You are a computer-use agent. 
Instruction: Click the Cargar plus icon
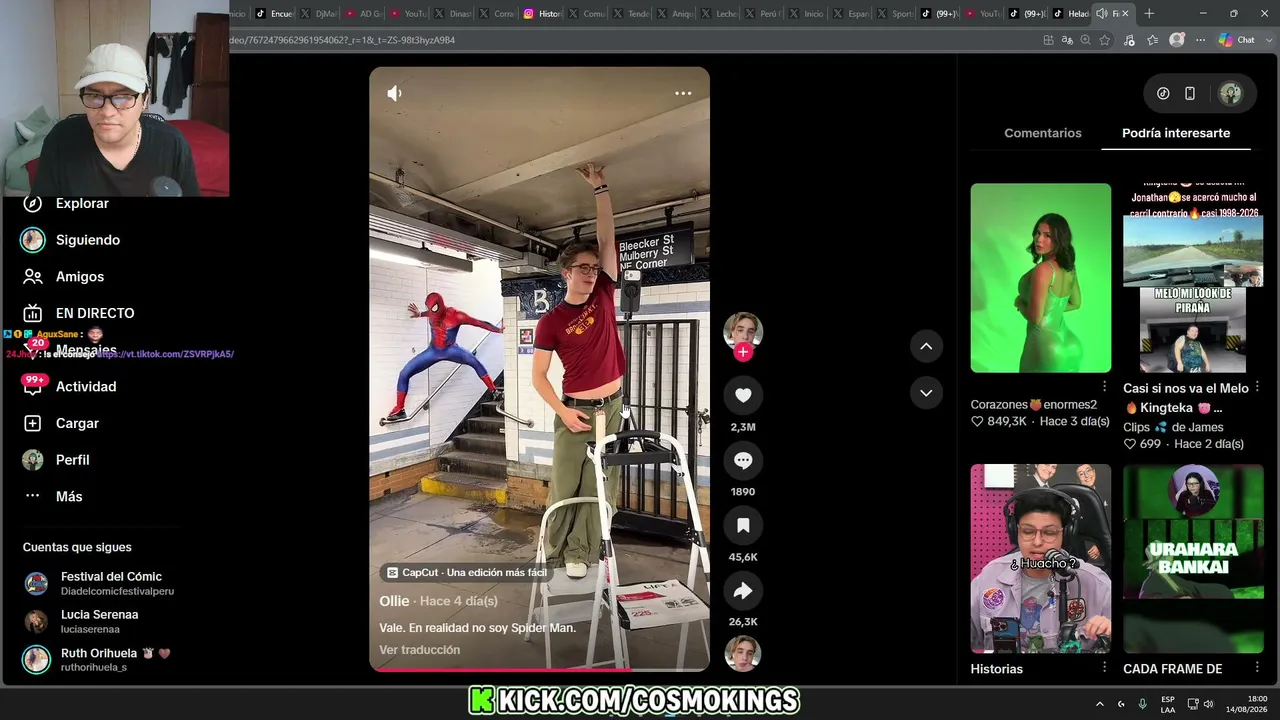pyautogui.click(x=33, y=423)
